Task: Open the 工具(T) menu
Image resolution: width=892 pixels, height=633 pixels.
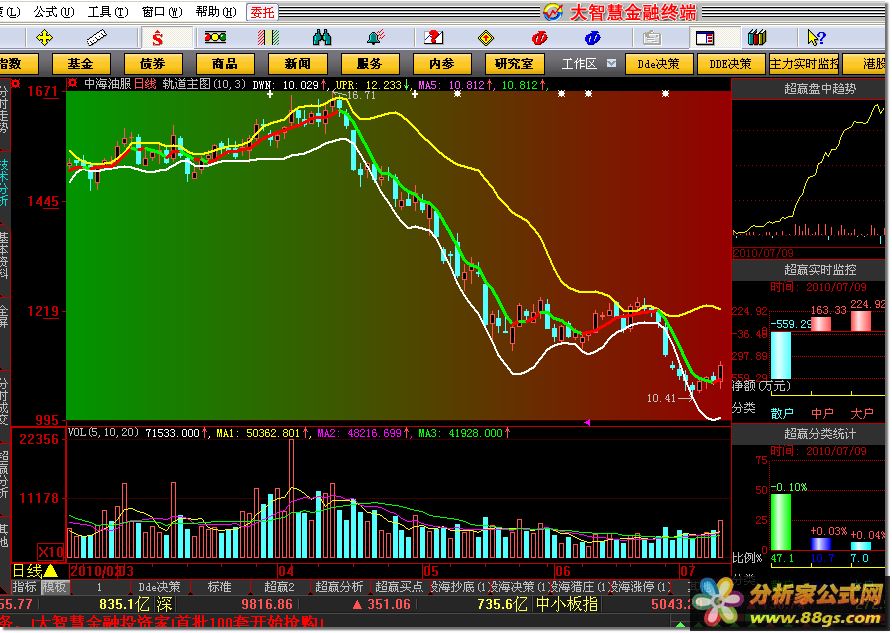Action: 108,11
